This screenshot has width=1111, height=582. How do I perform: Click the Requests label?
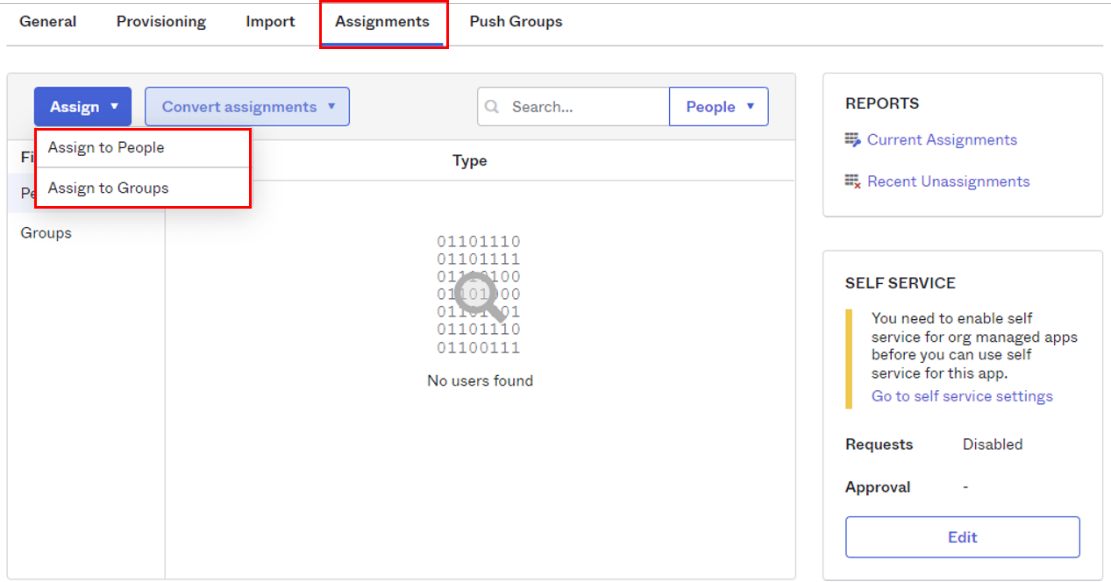coord(879,444)
